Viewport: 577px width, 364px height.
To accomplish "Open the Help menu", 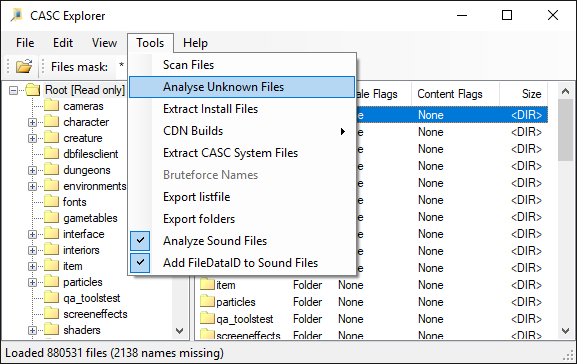I will click(195, 43).
